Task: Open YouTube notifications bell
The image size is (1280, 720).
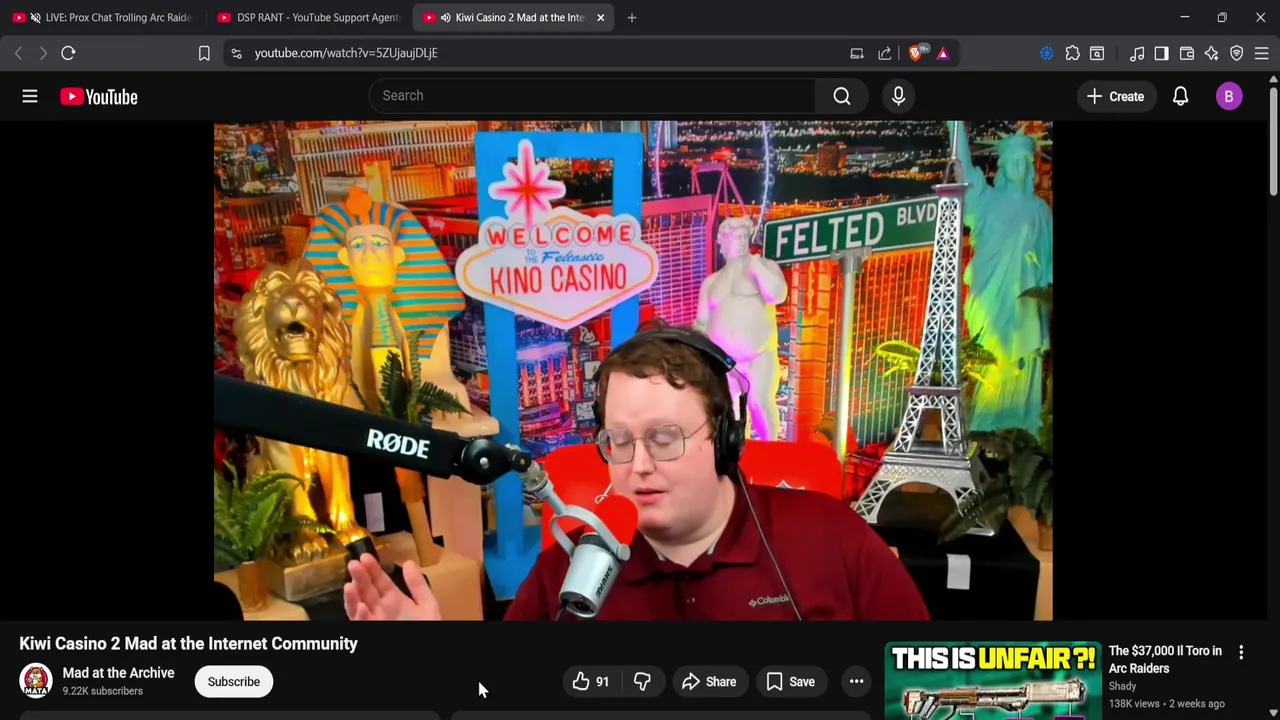Action: [x=1180, y=96]
